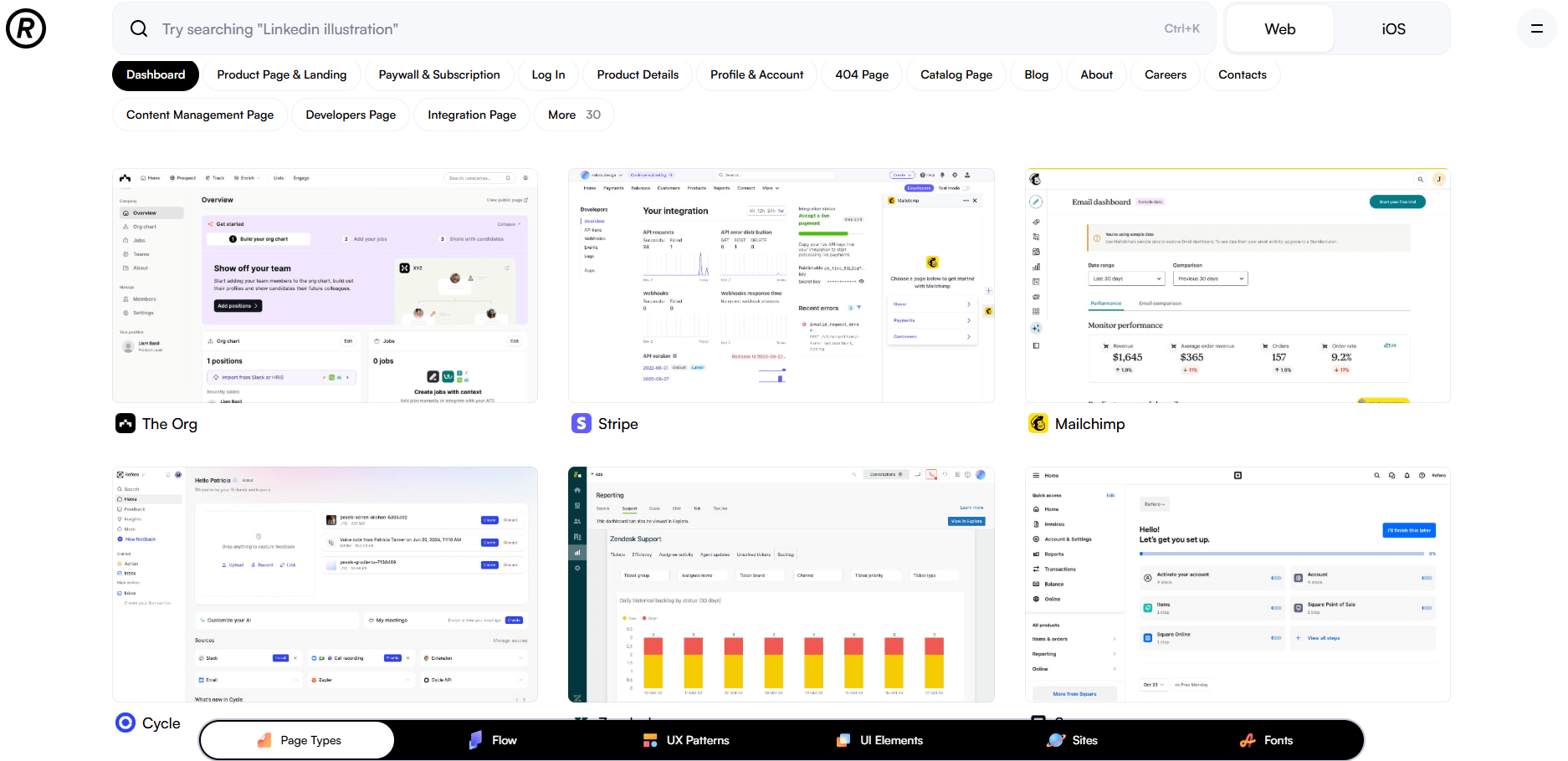
Task: Click the Stripe logo icon
Action: (x=582, y=423)
